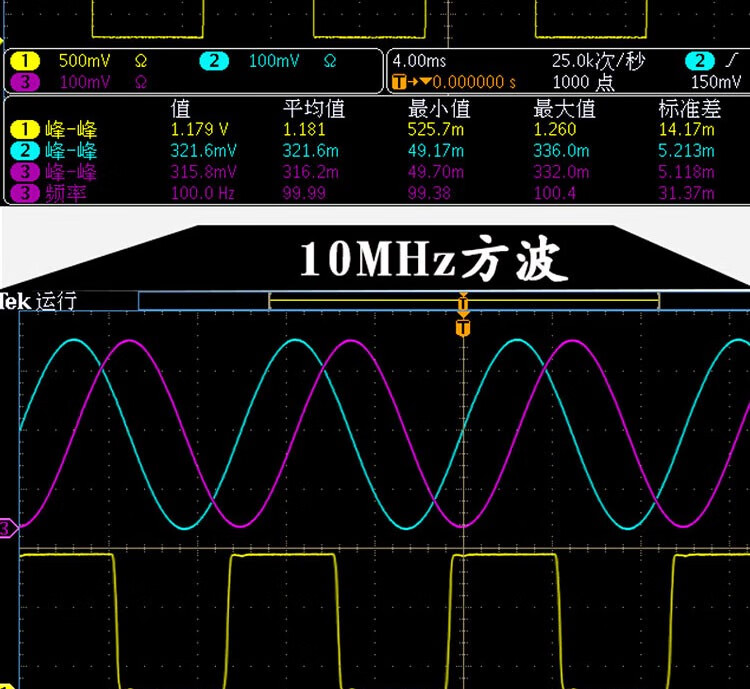Click the cyan 100mV scale of channel 2
The width and height of the screenshot is (750, 689).
[x=274, y=61]
